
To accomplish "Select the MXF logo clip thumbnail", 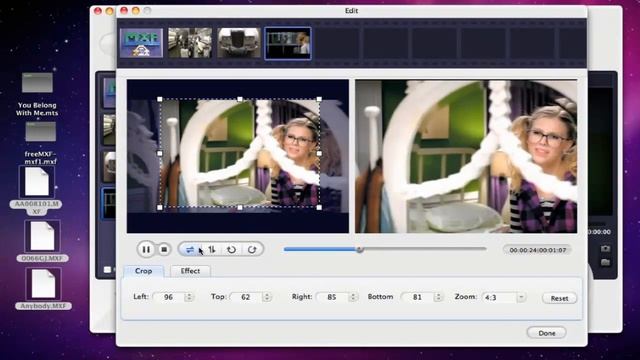I will point(141,43).
